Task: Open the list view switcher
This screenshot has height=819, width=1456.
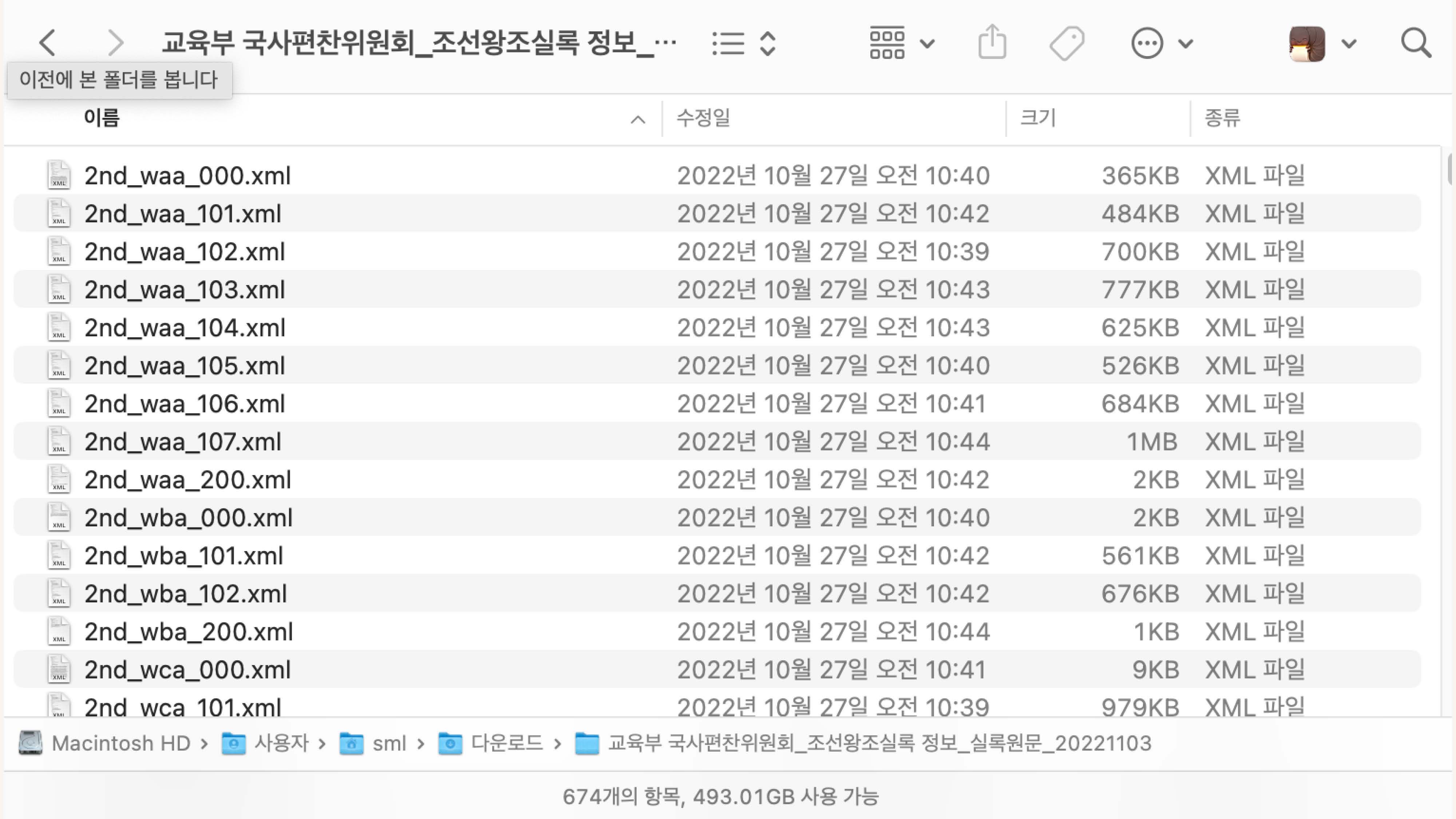Action: point(743,43)
